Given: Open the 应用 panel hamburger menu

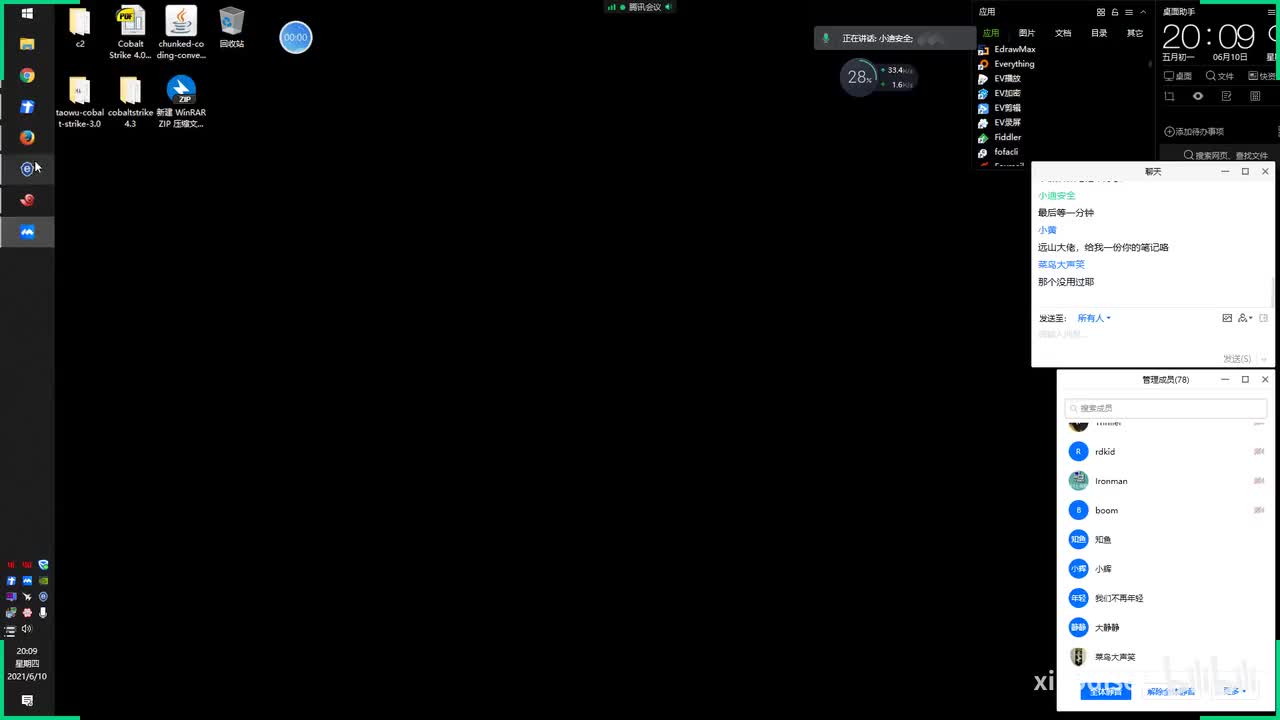Looking at the screenshot, I should point(1128,12).
